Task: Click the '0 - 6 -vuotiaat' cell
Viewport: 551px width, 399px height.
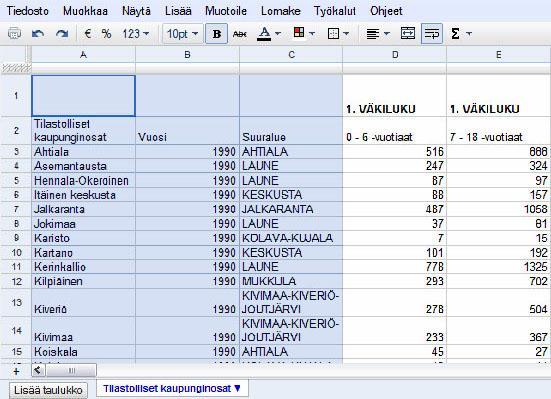Action: [395, 130]
